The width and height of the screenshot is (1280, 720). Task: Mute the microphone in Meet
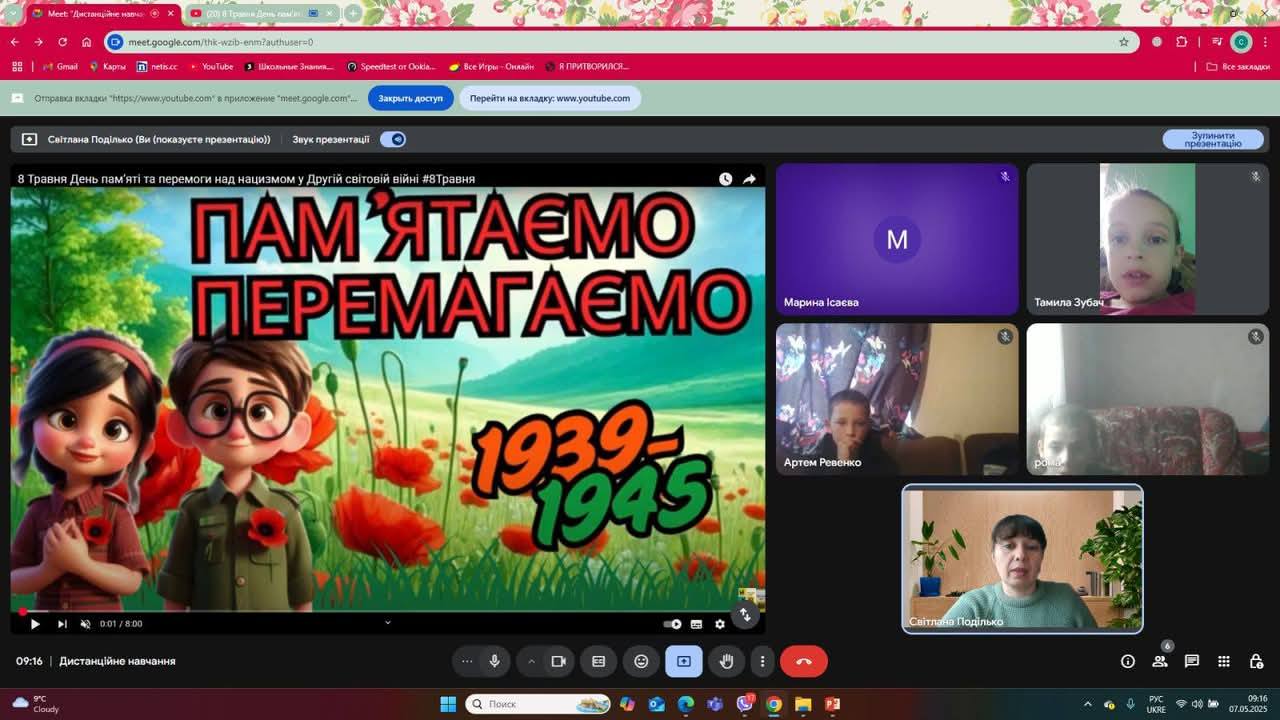pos(494,661)
